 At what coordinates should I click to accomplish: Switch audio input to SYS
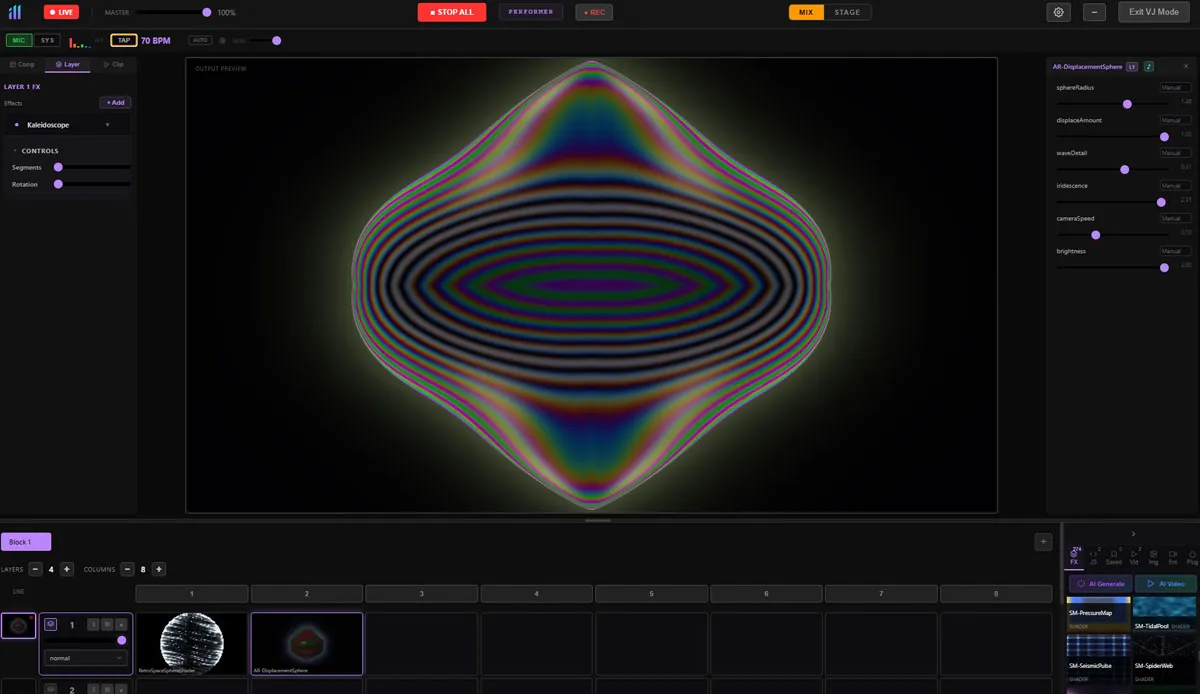click(46, 40)
